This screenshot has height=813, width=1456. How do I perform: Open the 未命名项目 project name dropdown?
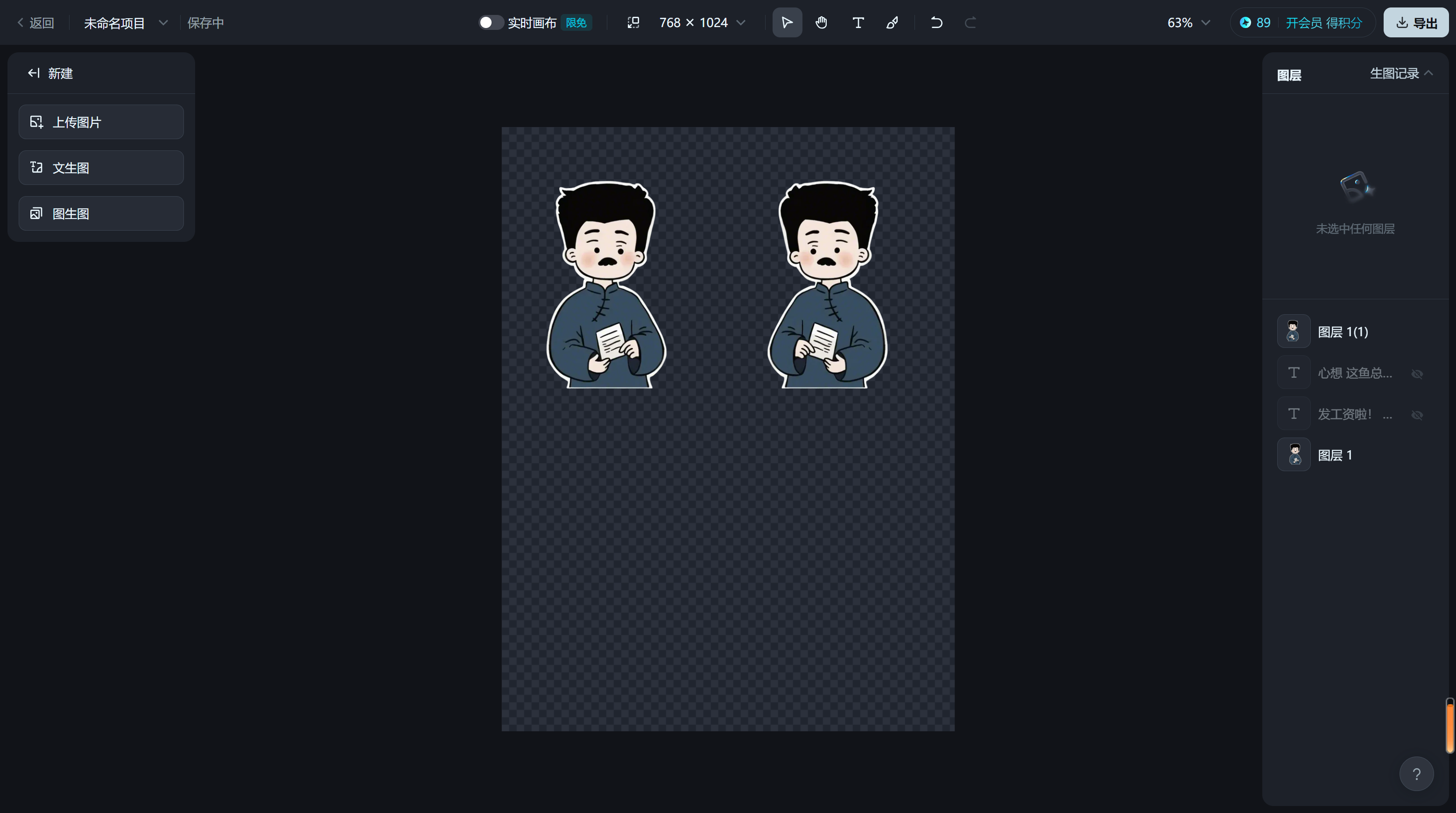pyautogui.click(x=163, y=22)
